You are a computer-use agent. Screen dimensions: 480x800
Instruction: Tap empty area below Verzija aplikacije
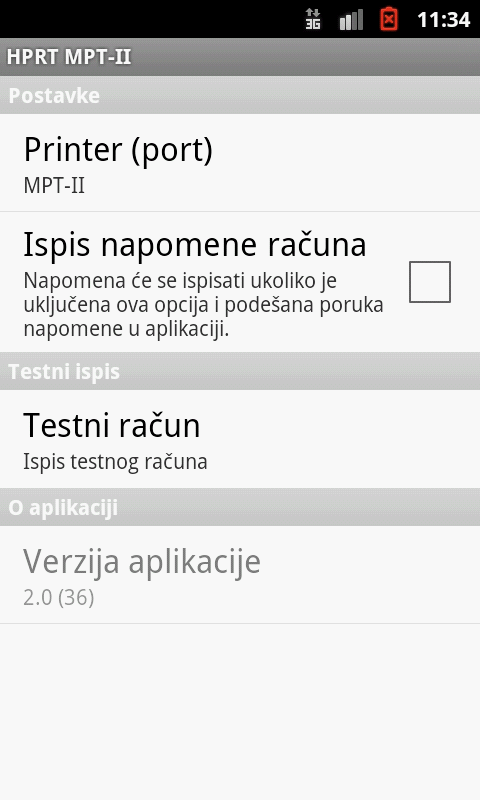click(x=240, y=712)
